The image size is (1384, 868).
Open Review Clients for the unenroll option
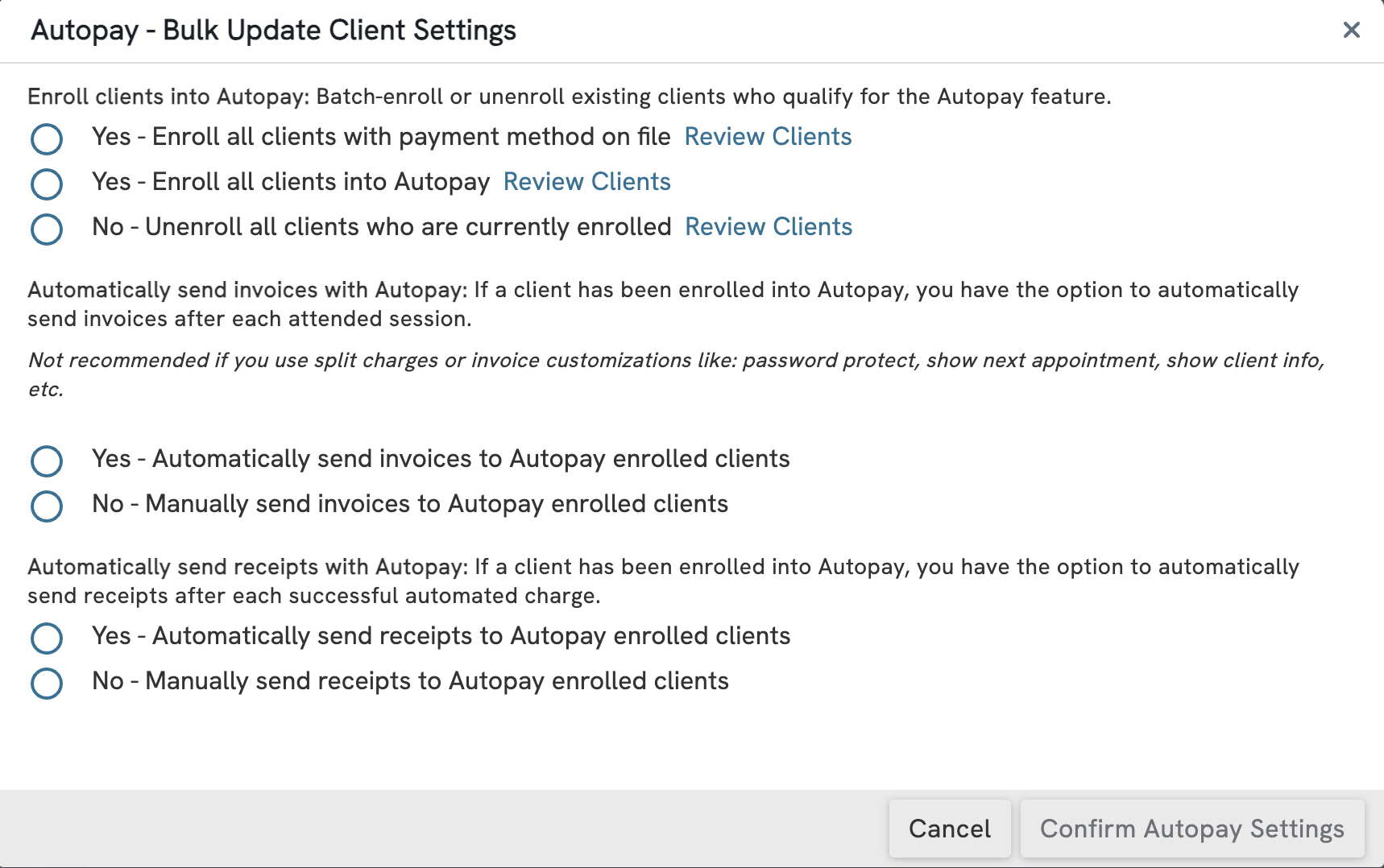point(768,227)
